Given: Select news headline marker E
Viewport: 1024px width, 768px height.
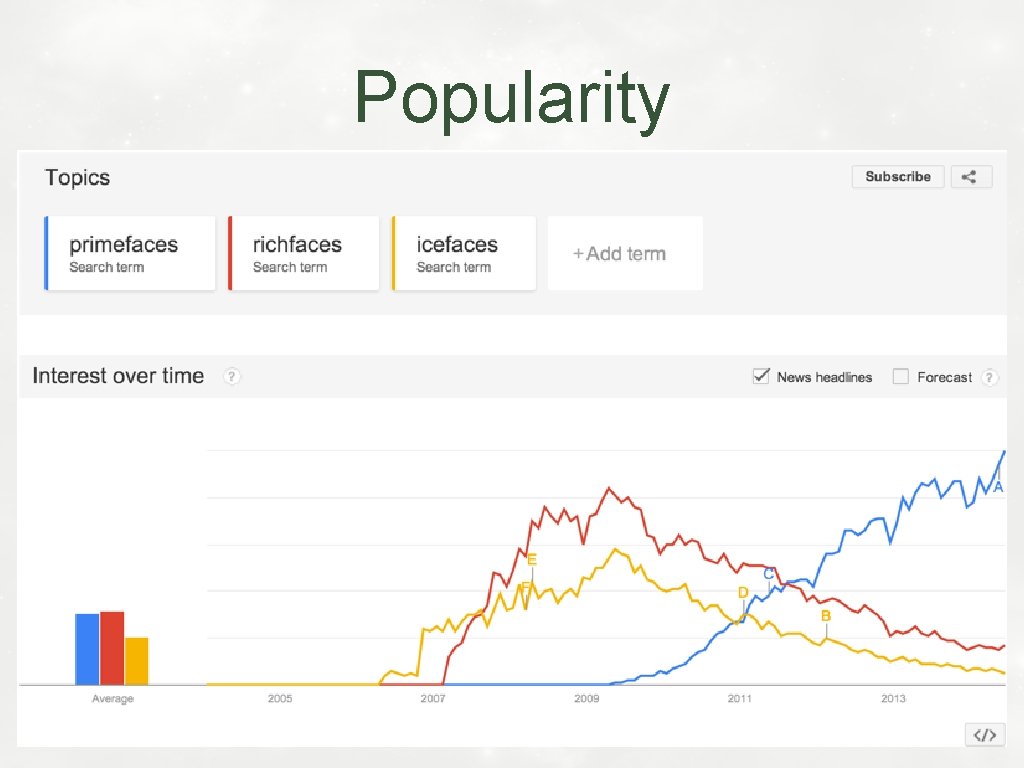Looking at the screenshot, I should coord(532,560).
